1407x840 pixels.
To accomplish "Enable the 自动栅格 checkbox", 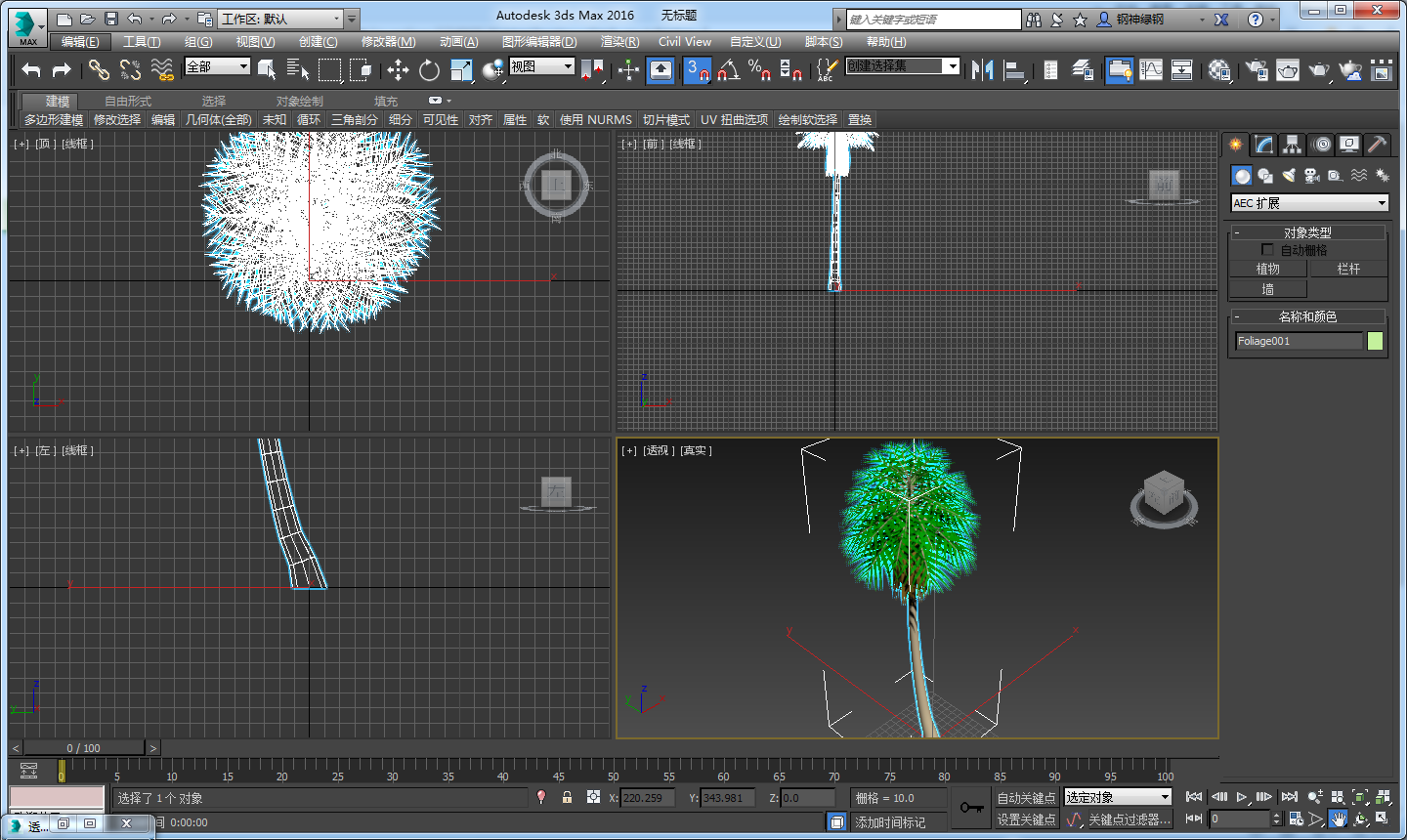I will (1267, 250).
